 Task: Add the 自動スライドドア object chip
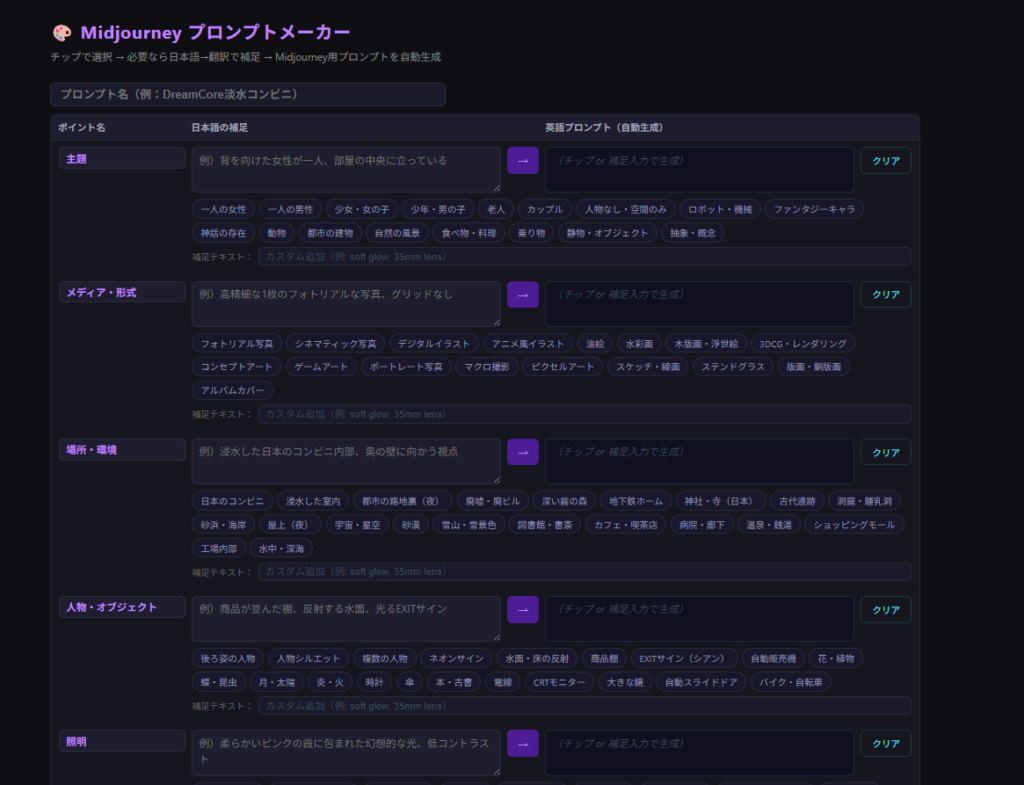point(701,682)
